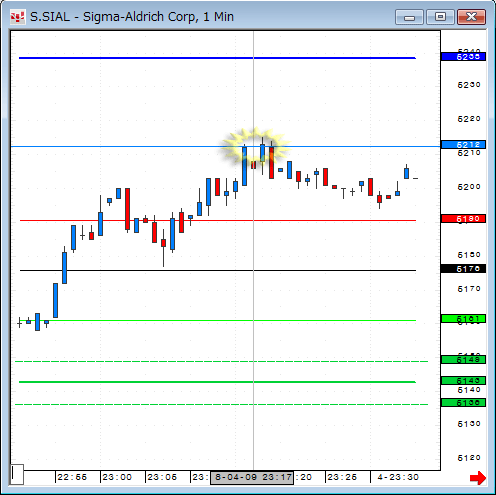This screenshot has height=495, width=496.
Task: Click the 23:25 time axis label
Action: [342, 477]
